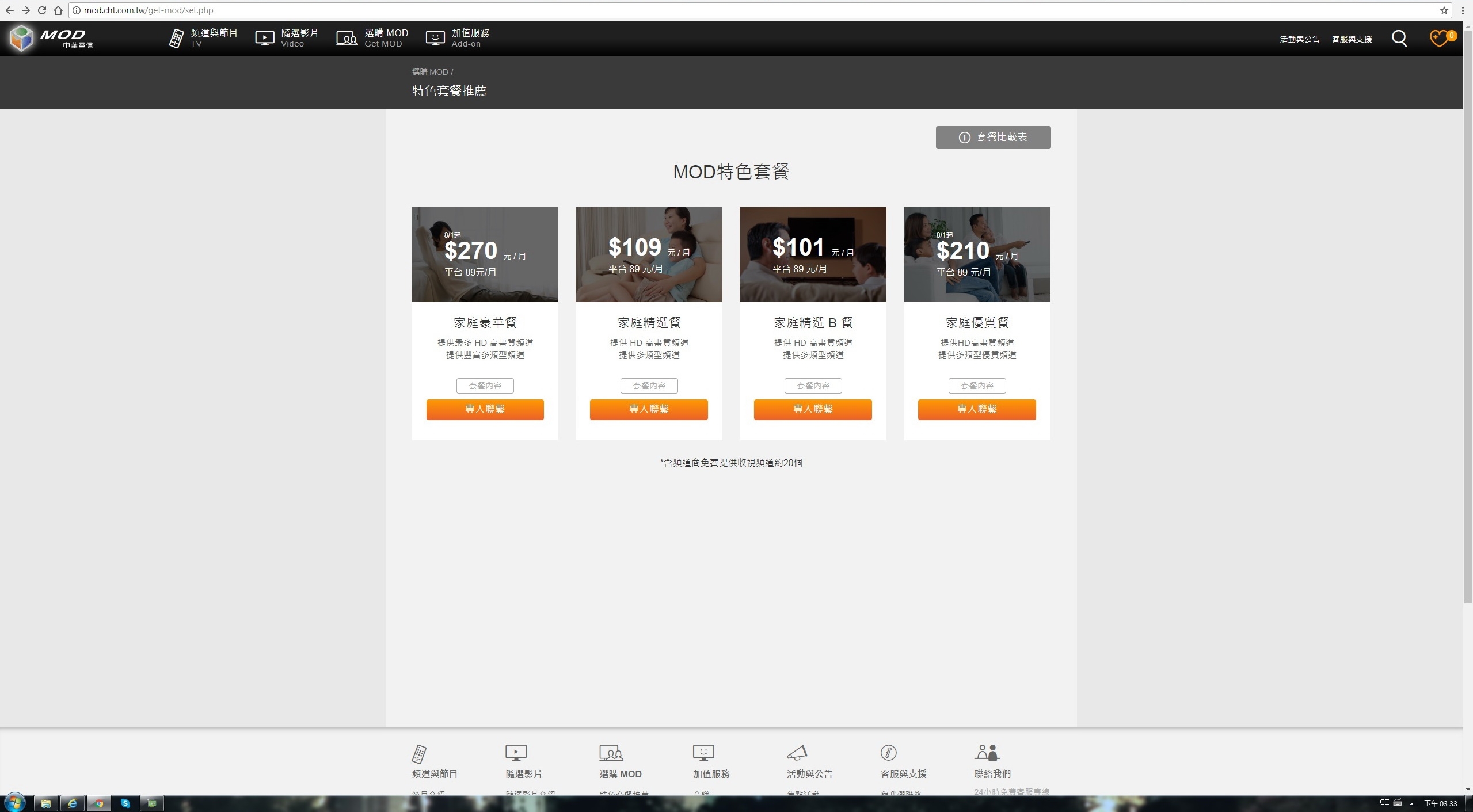
Task: Open the footer 加值服務 link
Action: [x=711, y=774]
